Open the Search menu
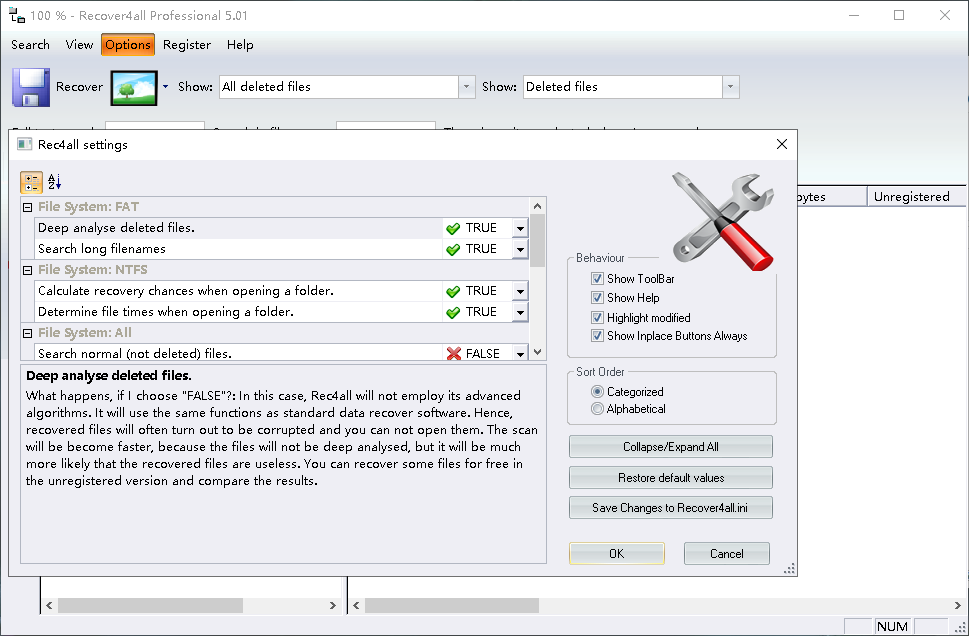This screenshot has width=969, height=636. (x=30, y=45)
